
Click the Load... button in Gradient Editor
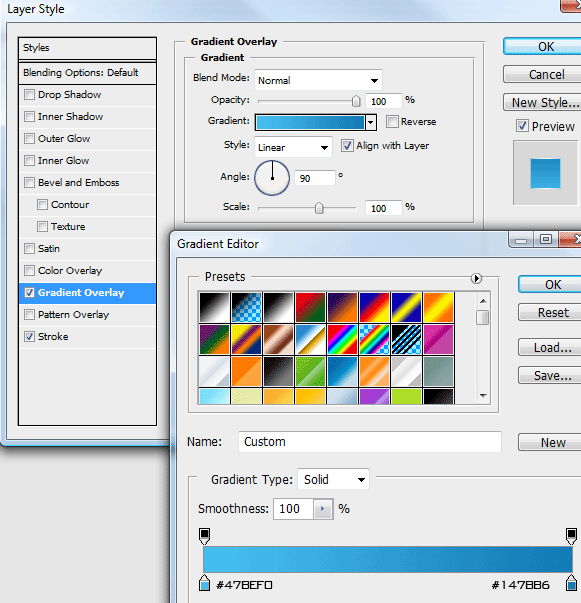coord(552,348)
